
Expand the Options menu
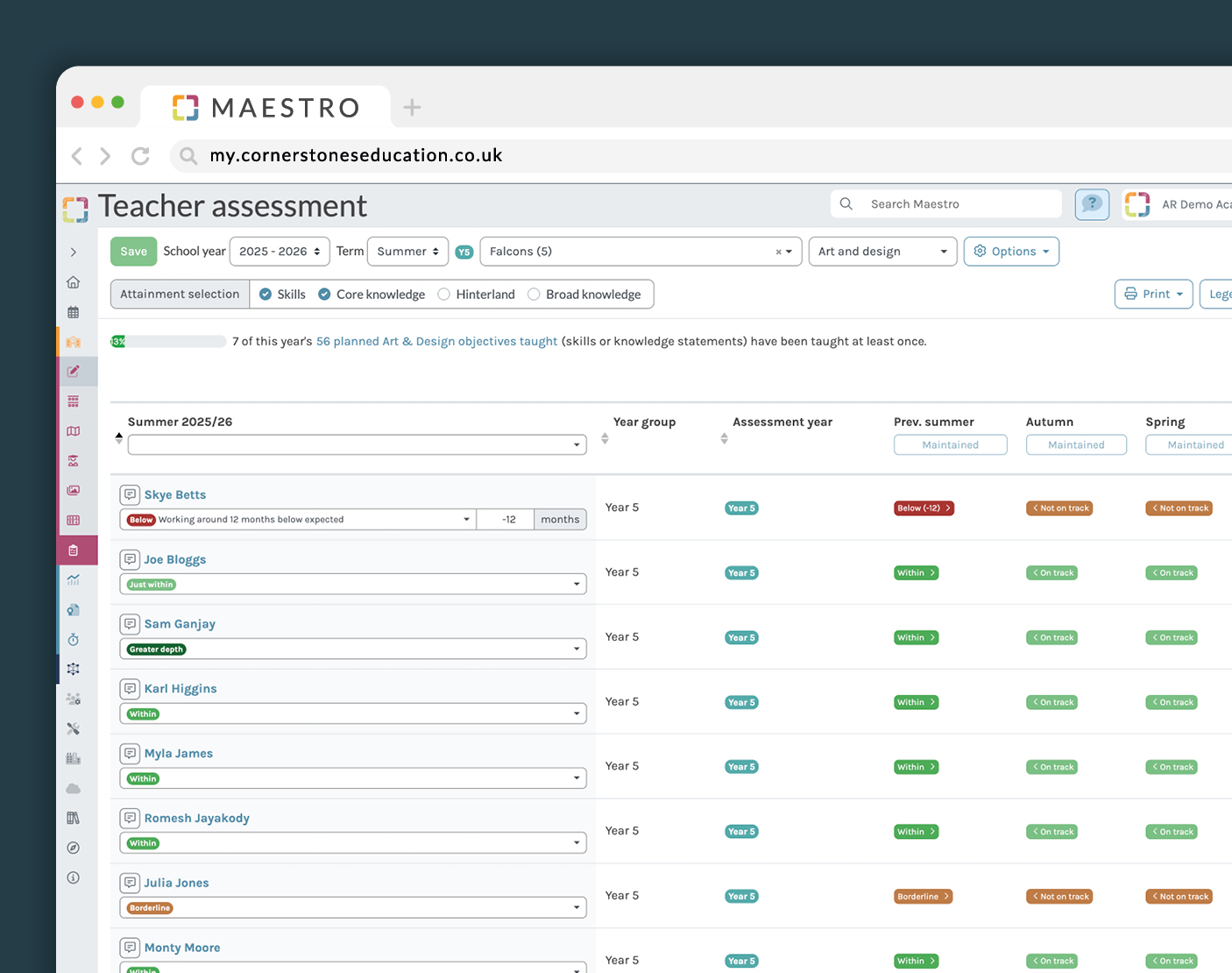pos(1011,251)
